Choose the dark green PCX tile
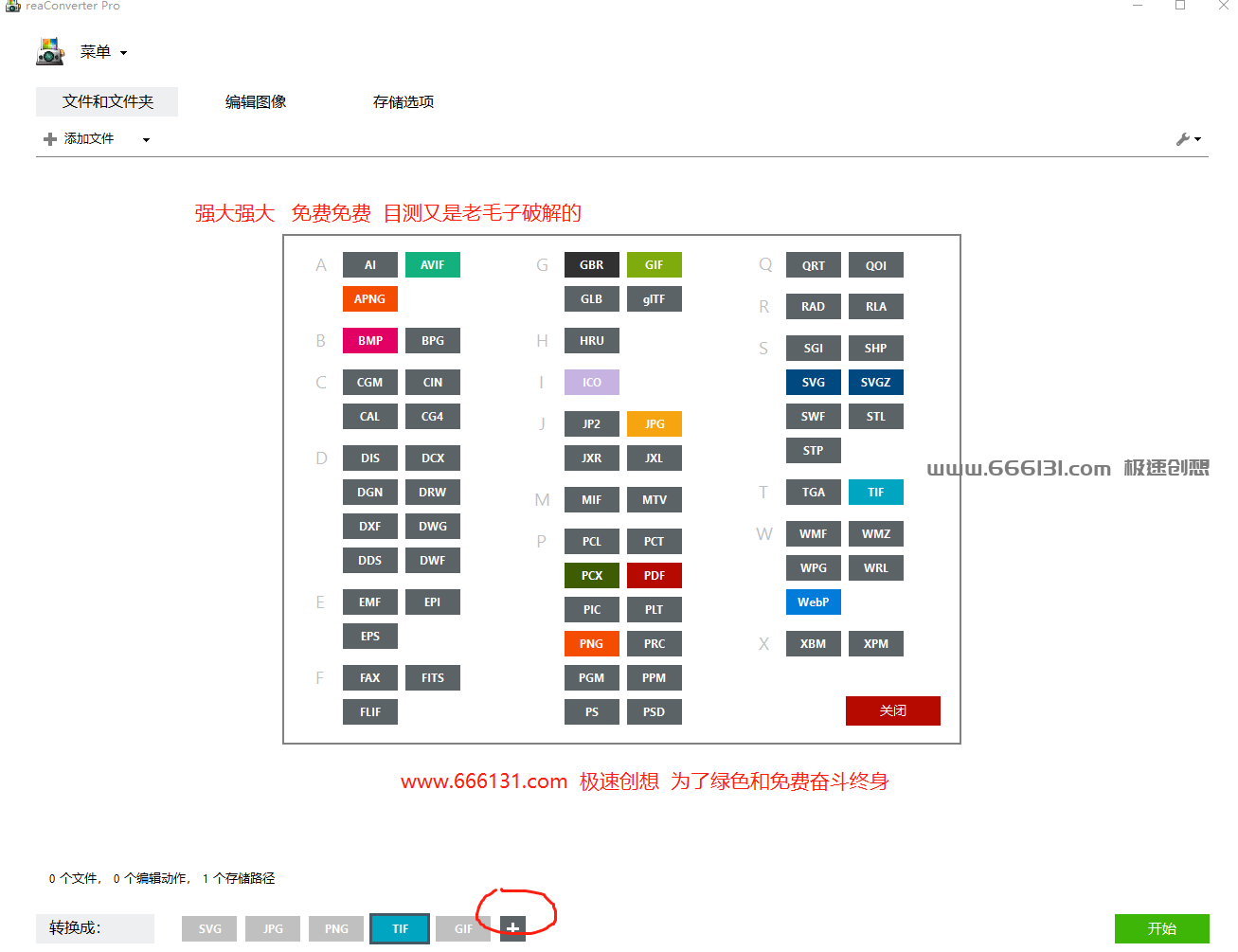Image resolution: width=1238 pixels, height=952 pixels. (592, 576)
